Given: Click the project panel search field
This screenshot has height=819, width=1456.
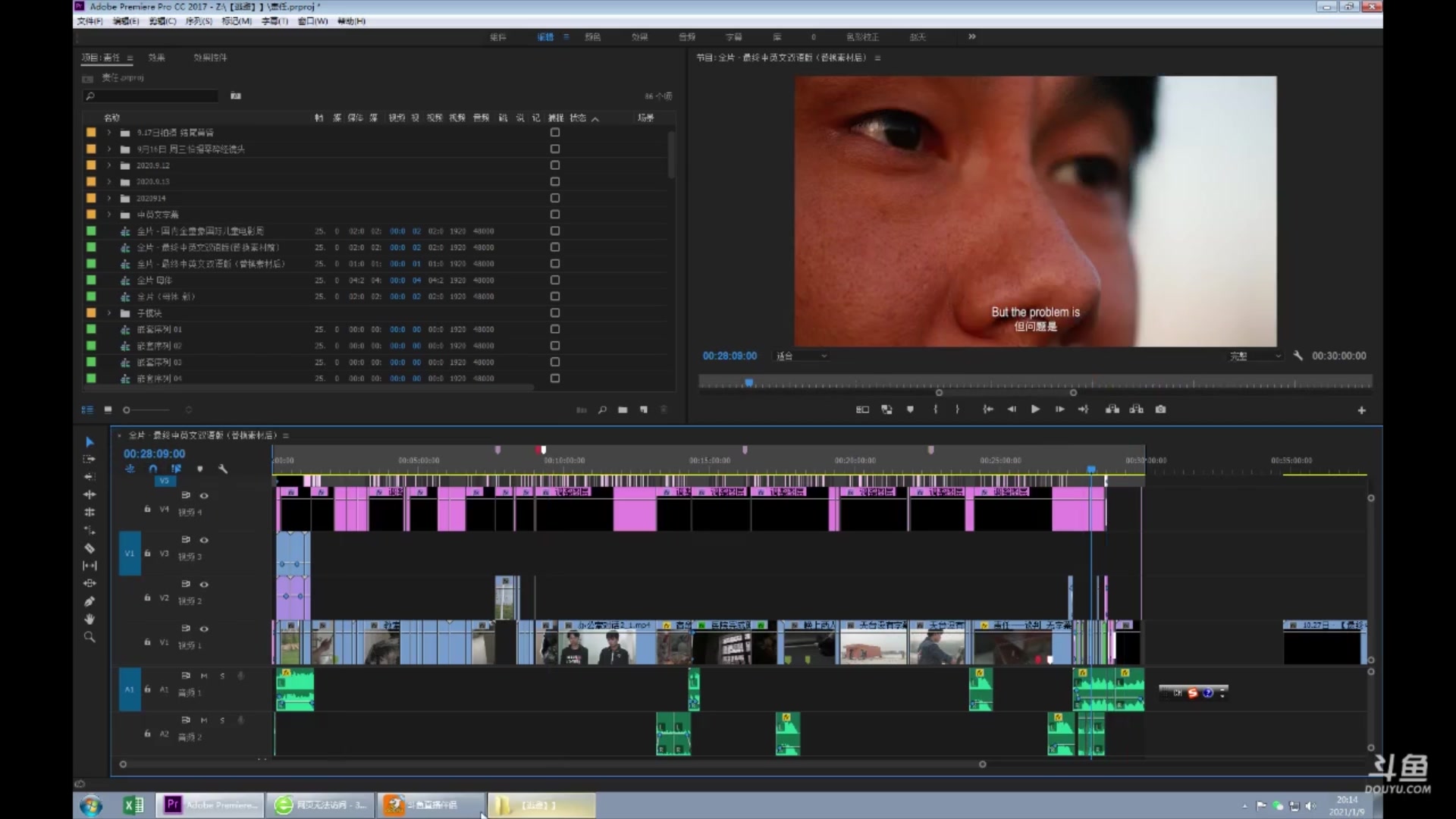Looking at the screenshot, I should click(151, 96).
